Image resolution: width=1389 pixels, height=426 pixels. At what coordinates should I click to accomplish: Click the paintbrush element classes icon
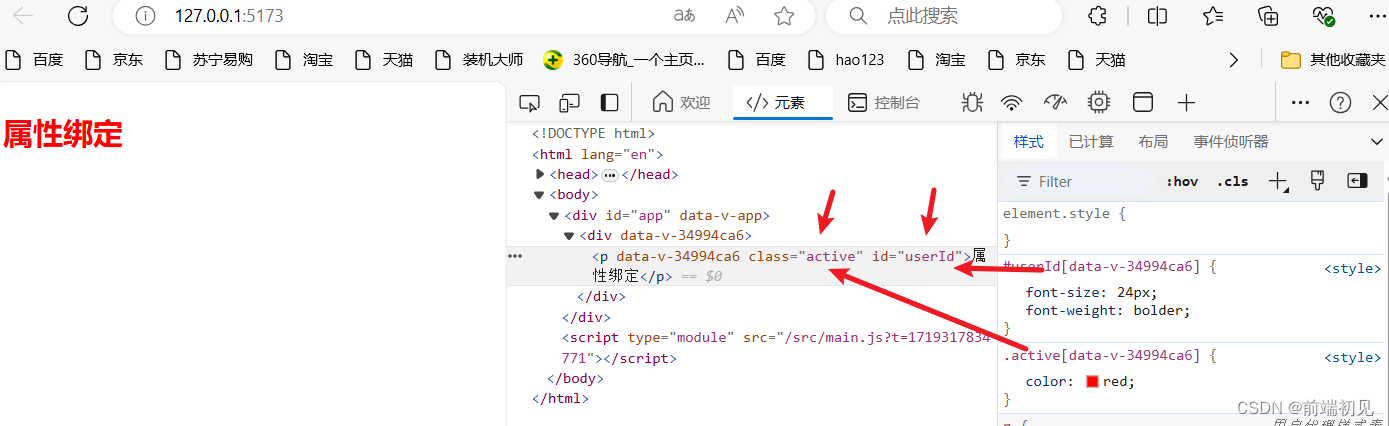pyautogui.click(x=1317, y=180)
